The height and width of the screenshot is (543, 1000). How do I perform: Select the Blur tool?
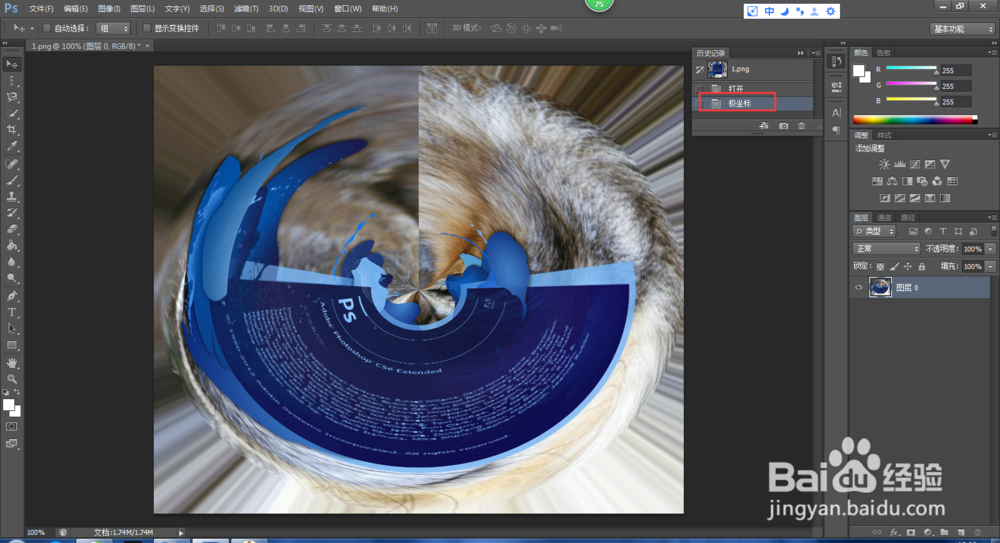pyautogui.click(x=11, y=262)
